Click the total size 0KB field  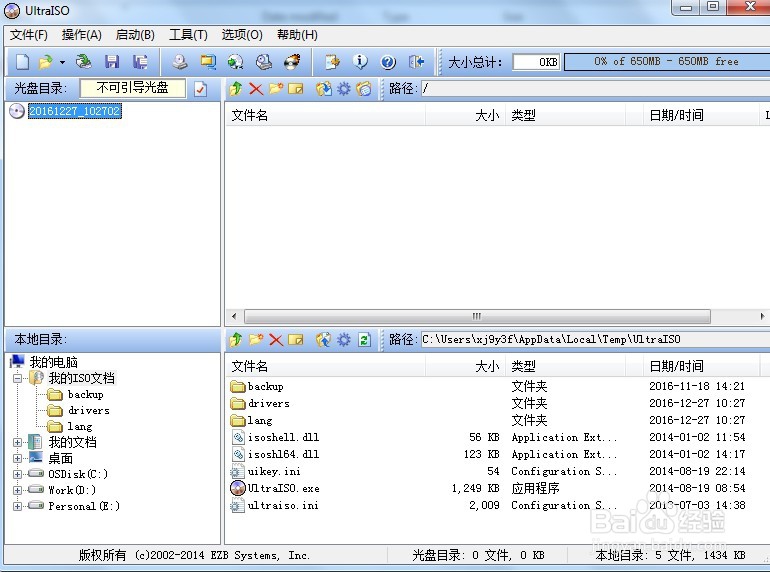(x=536, y=62)
